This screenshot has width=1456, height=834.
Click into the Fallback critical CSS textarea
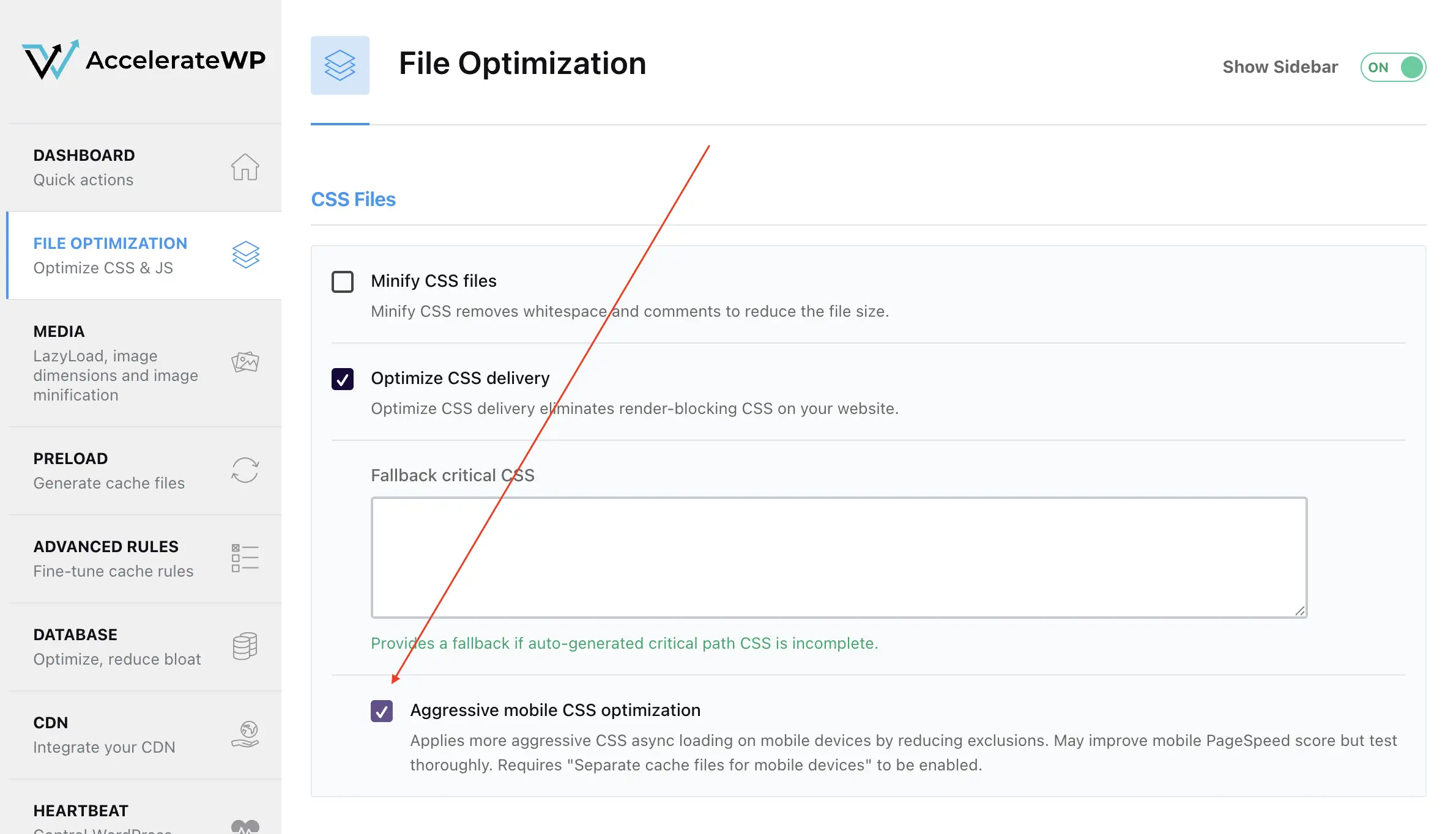838,557
